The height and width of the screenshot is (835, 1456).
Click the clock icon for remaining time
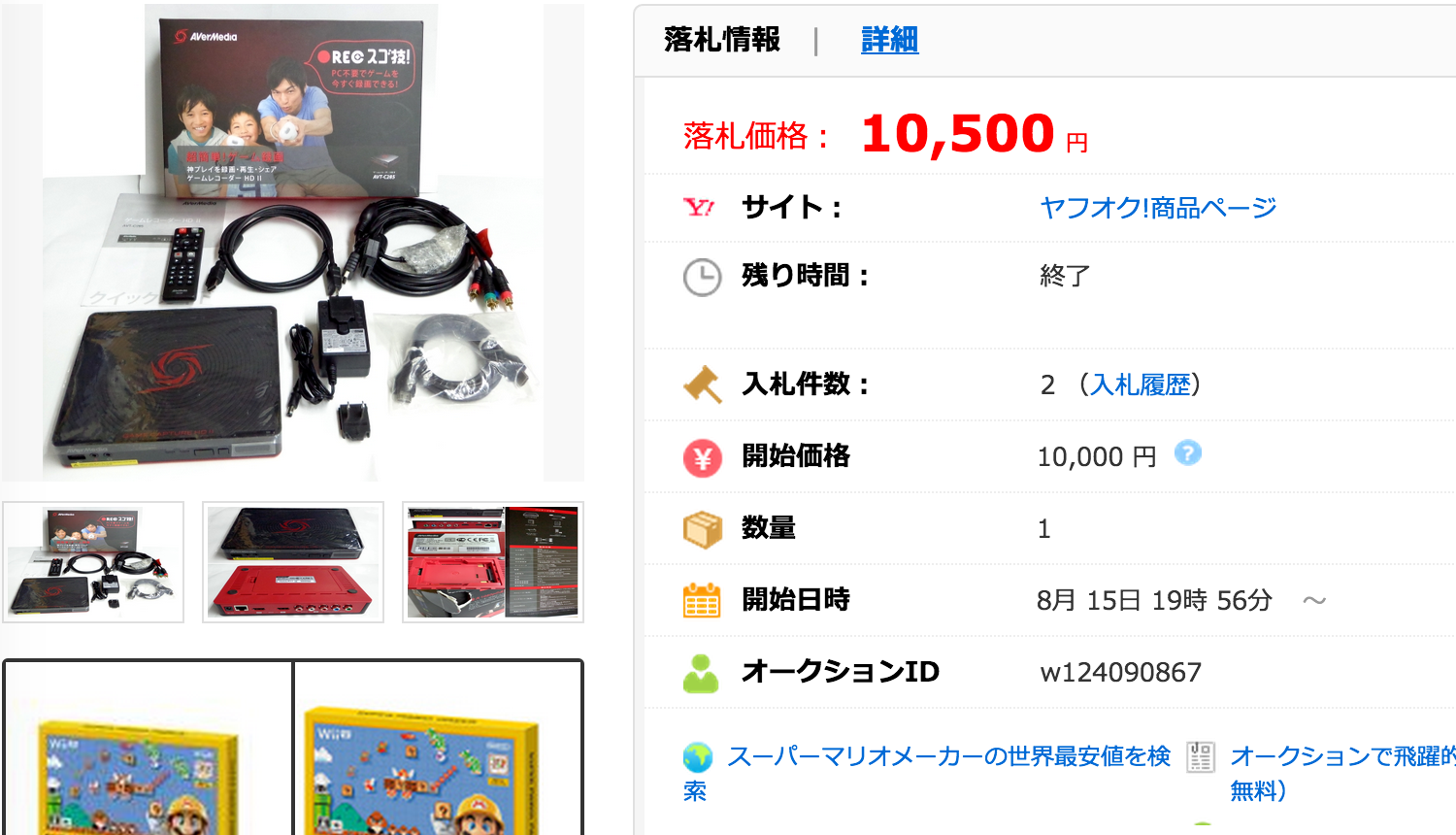point(702,278)
